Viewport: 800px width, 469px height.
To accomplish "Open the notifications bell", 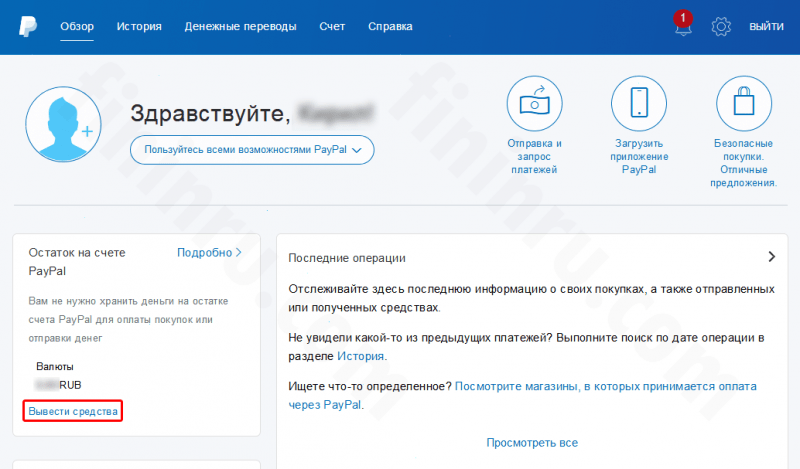I will click(x=683, y=24).
